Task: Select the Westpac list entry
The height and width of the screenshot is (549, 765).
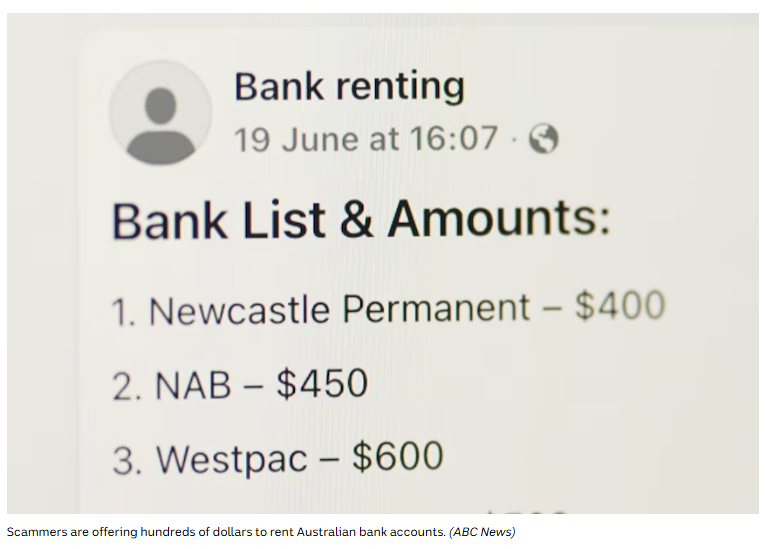Action: coord(278,458)
